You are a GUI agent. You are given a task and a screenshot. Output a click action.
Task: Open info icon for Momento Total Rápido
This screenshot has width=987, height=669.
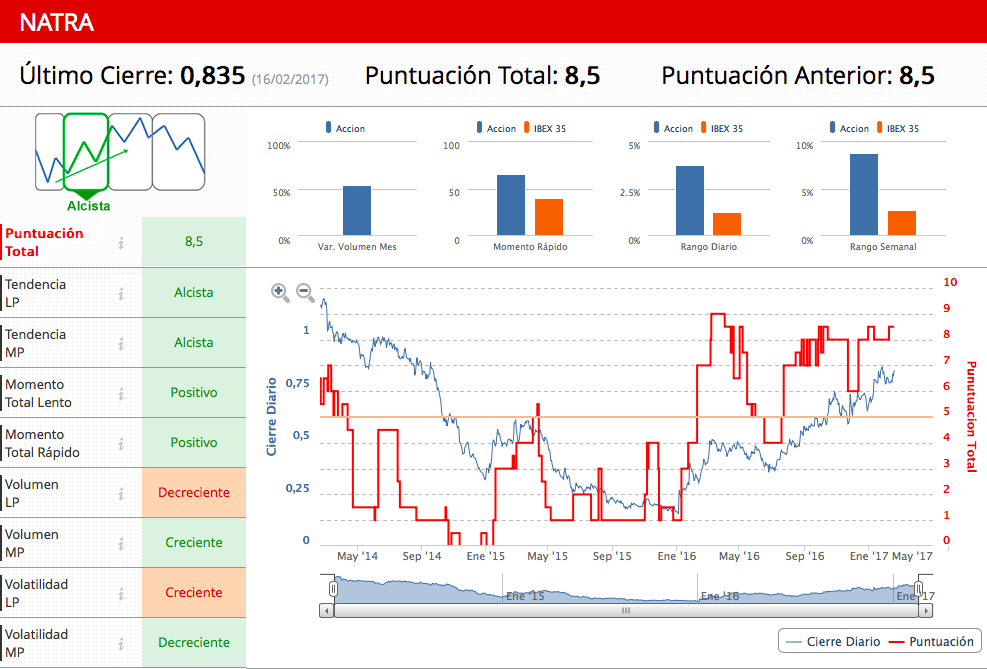(x=121, y=444)
